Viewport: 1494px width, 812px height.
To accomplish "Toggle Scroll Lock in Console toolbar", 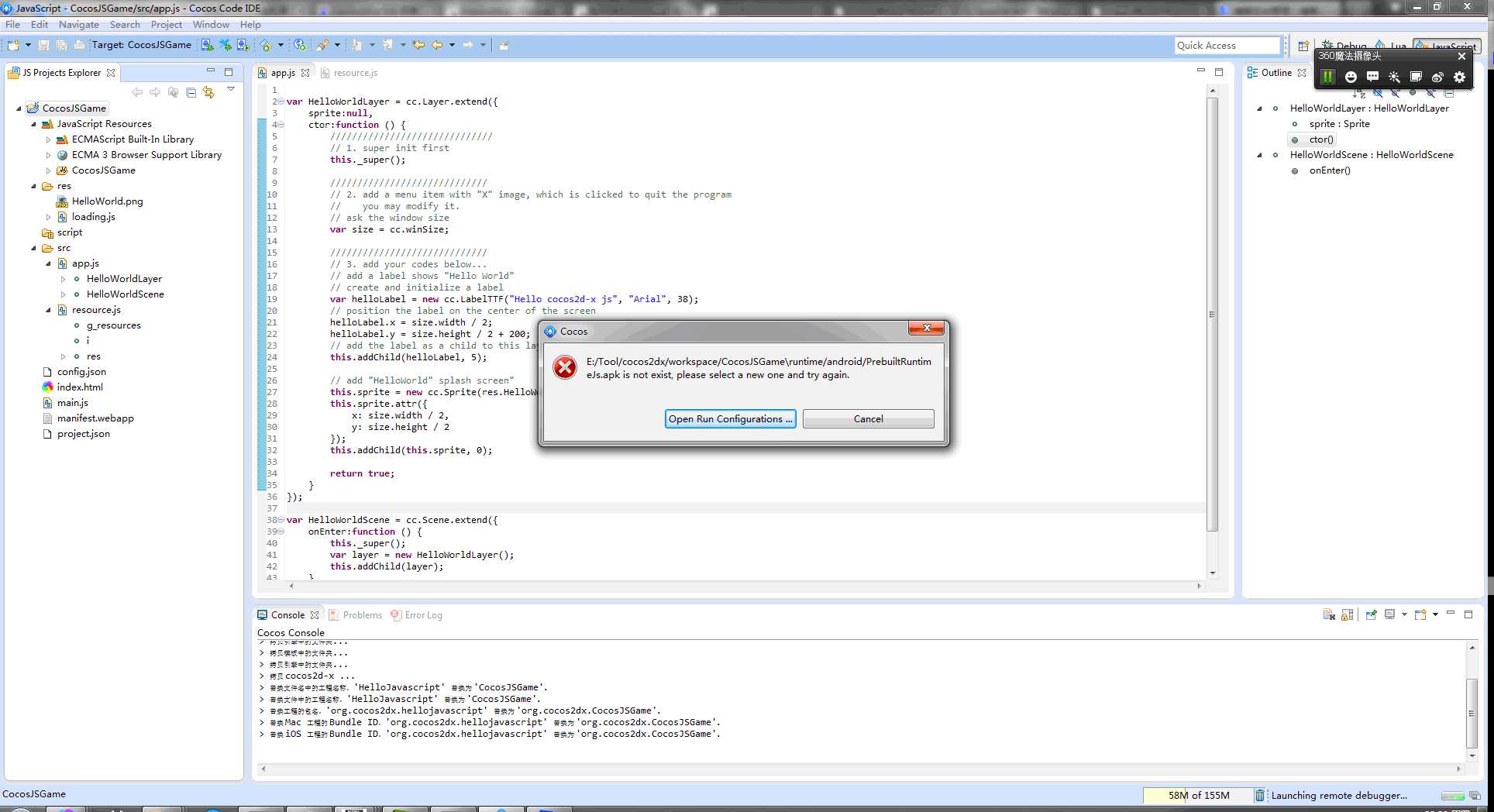I will click(x=1348, y=614).
